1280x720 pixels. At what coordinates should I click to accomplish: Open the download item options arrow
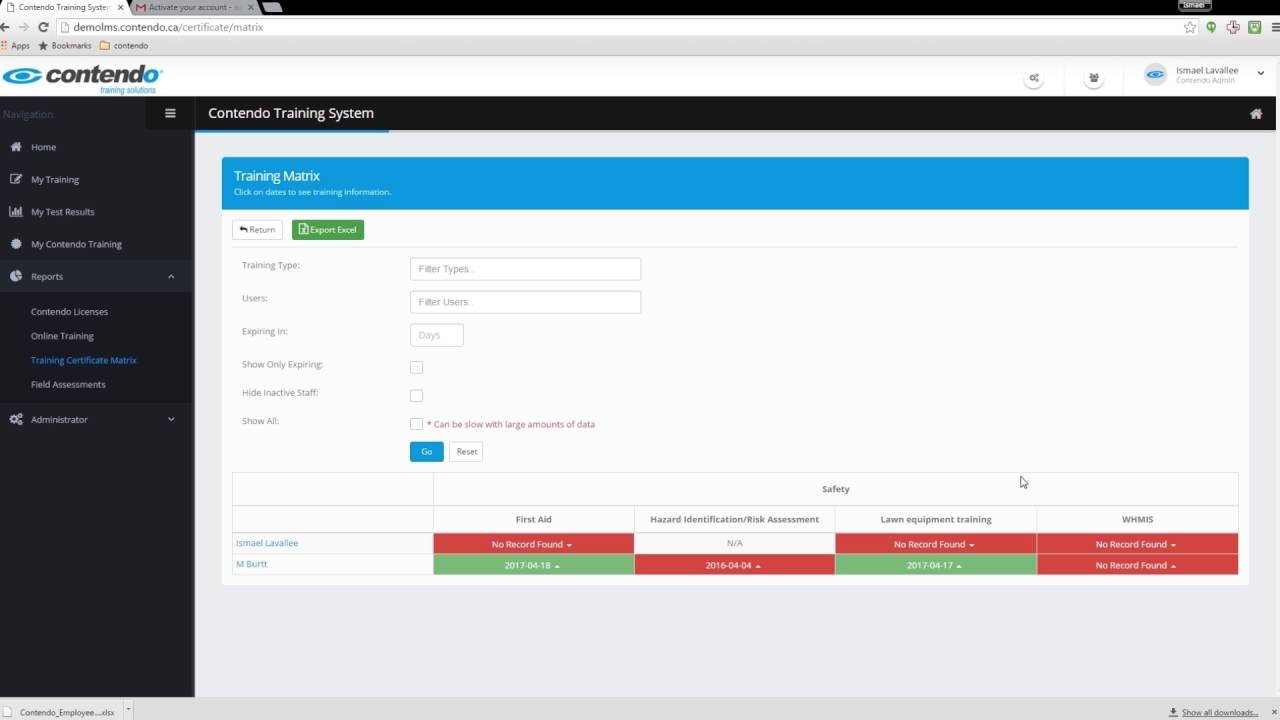(128, 712)
